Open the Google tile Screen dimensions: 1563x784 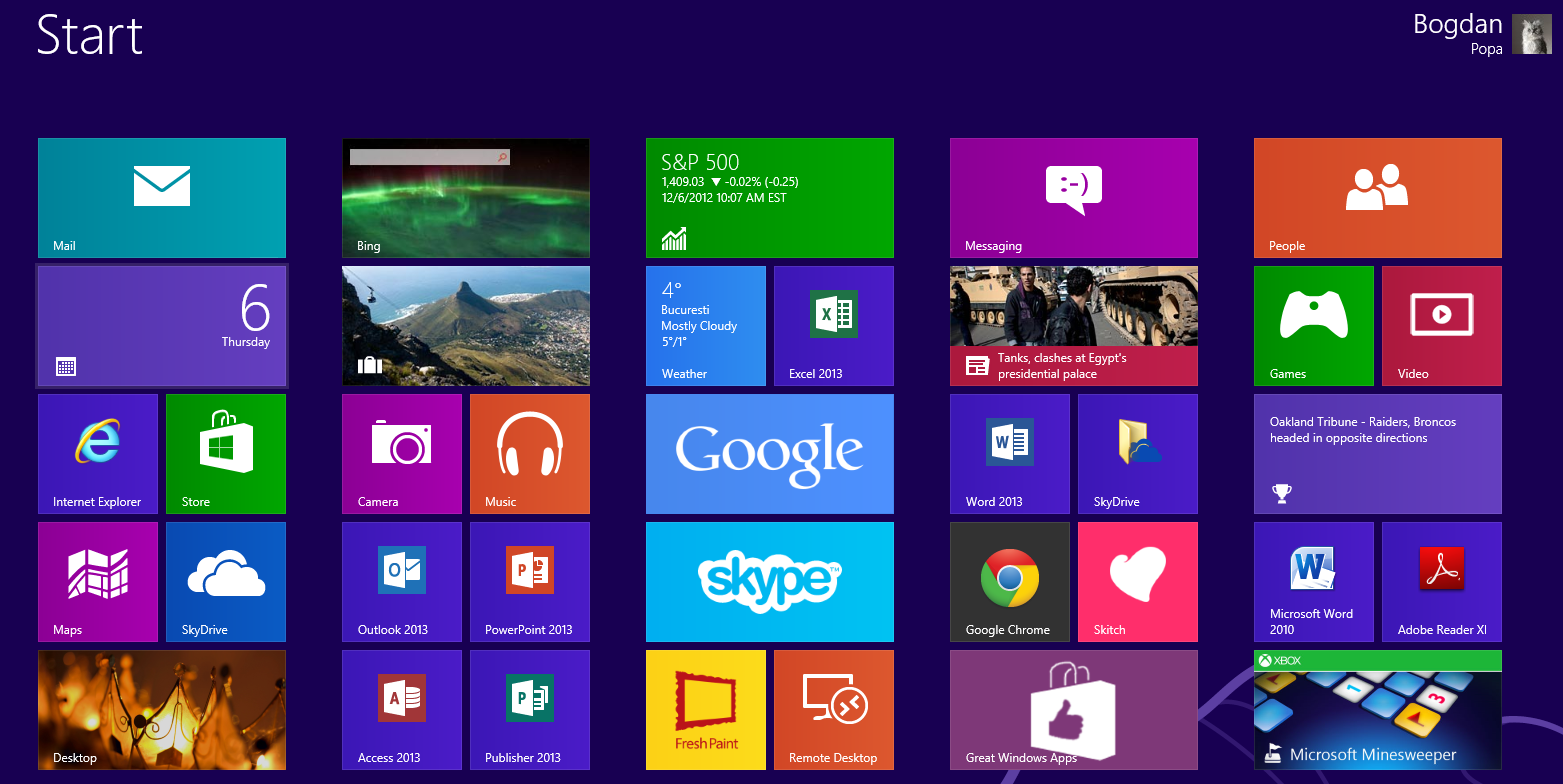pyautogui.click(x=770, y=454)
